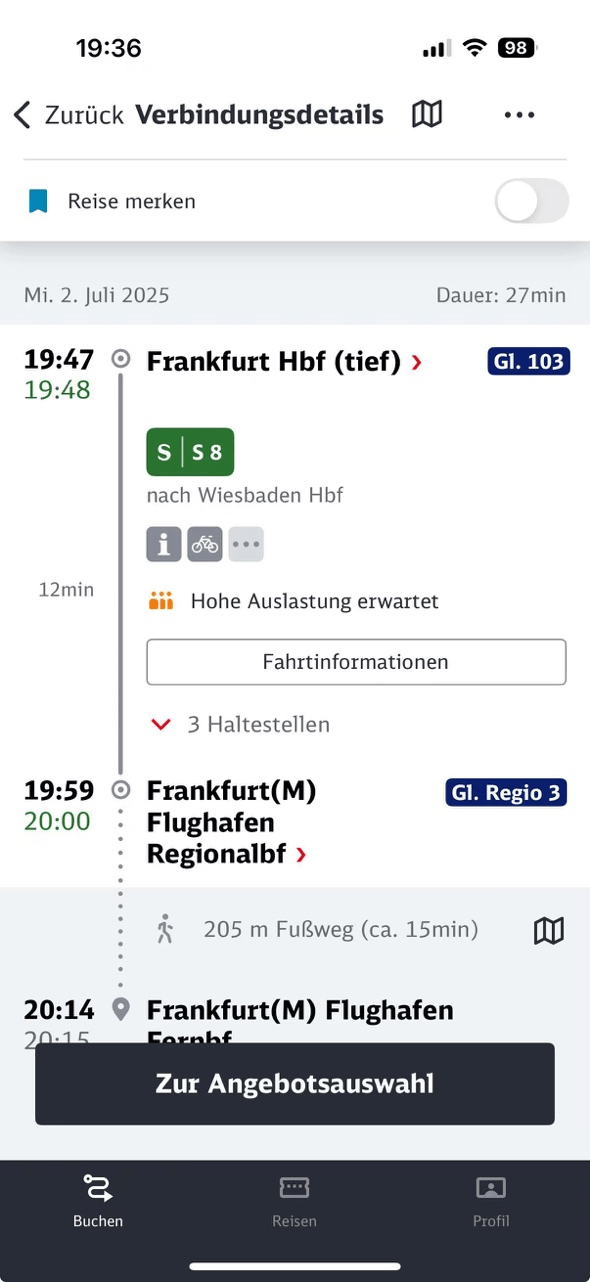
Task: Select the Buchen tab
Action: pos(98,1201)
